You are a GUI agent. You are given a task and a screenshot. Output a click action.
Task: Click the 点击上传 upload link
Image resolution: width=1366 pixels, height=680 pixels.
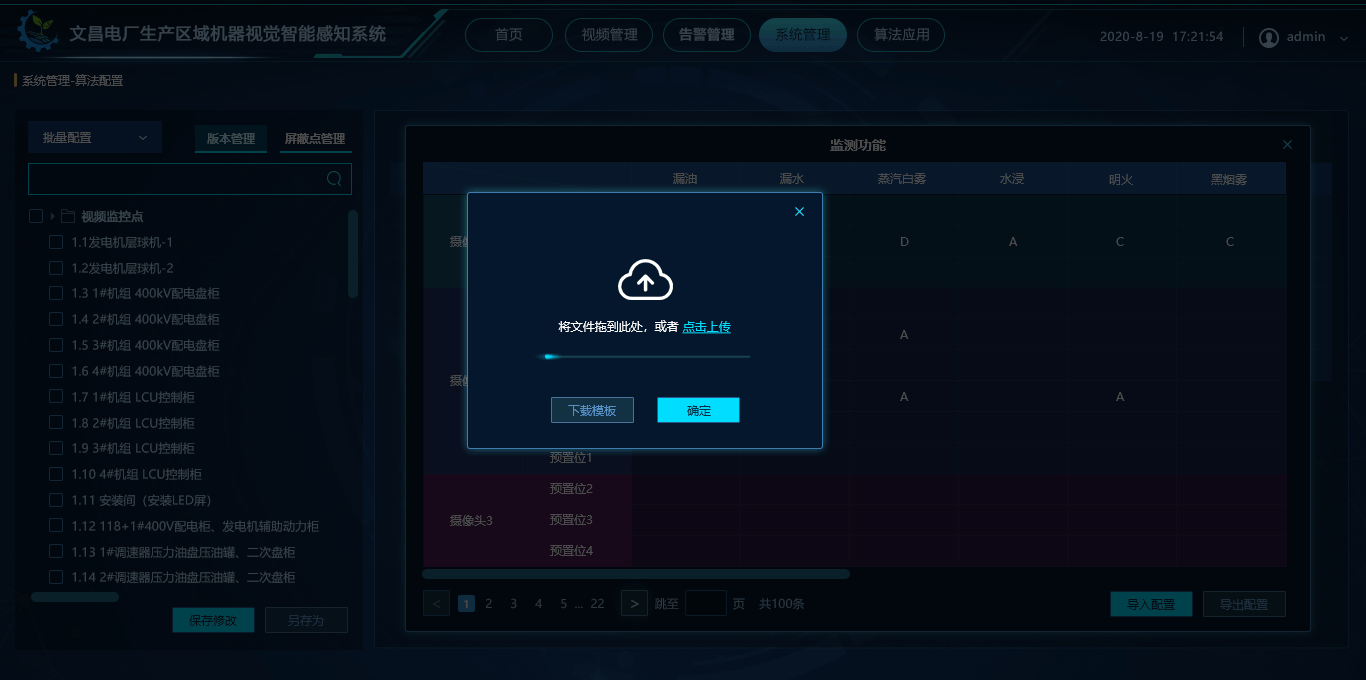click(x=706, y=327)
